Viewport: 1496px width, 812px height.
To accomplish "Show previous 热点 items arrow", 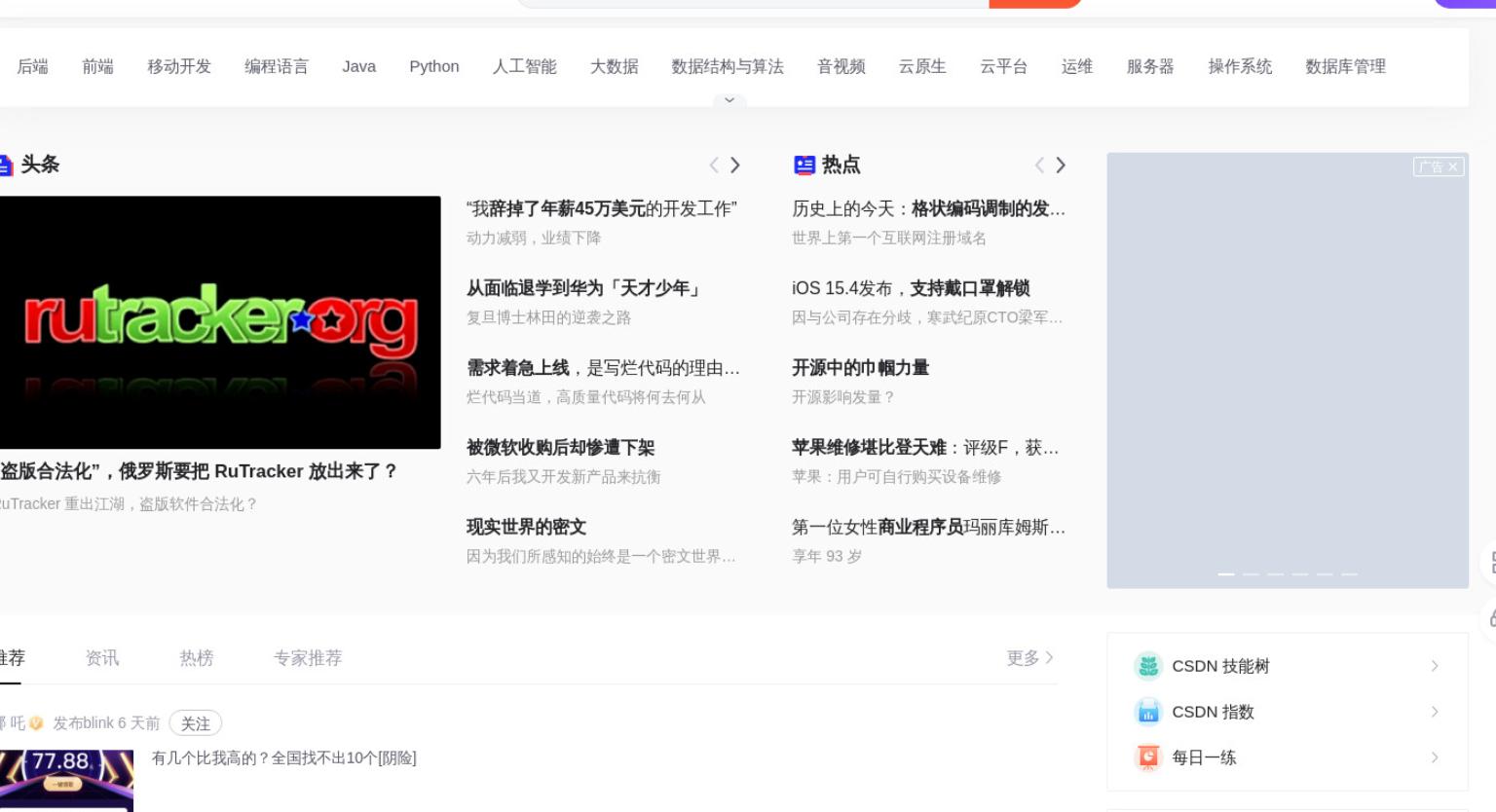I will click(x=1039, y=166).
